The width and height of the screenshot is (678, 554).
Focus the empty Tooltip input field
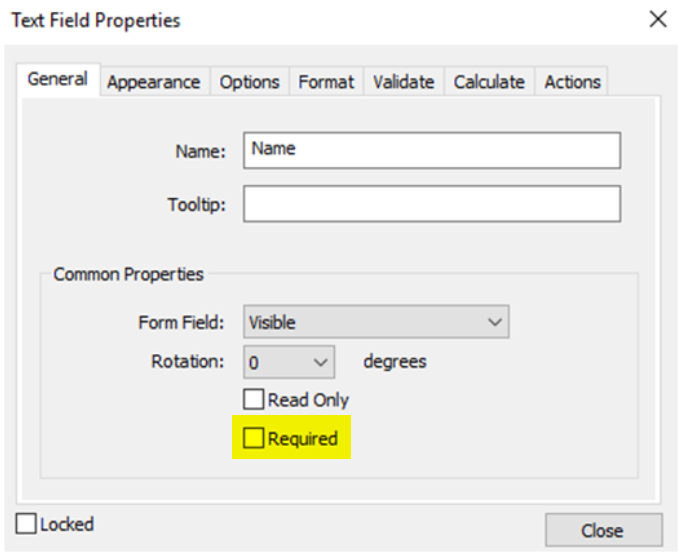tap(431, 204)
